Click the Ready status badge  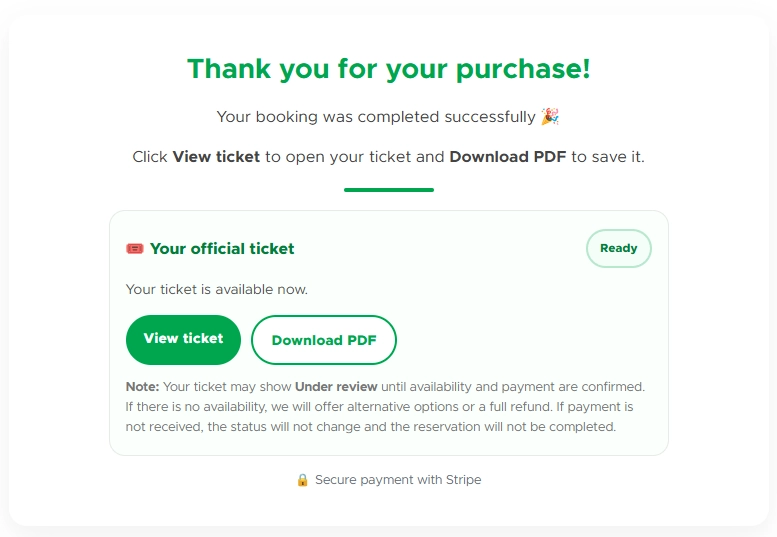coord(618,249)
